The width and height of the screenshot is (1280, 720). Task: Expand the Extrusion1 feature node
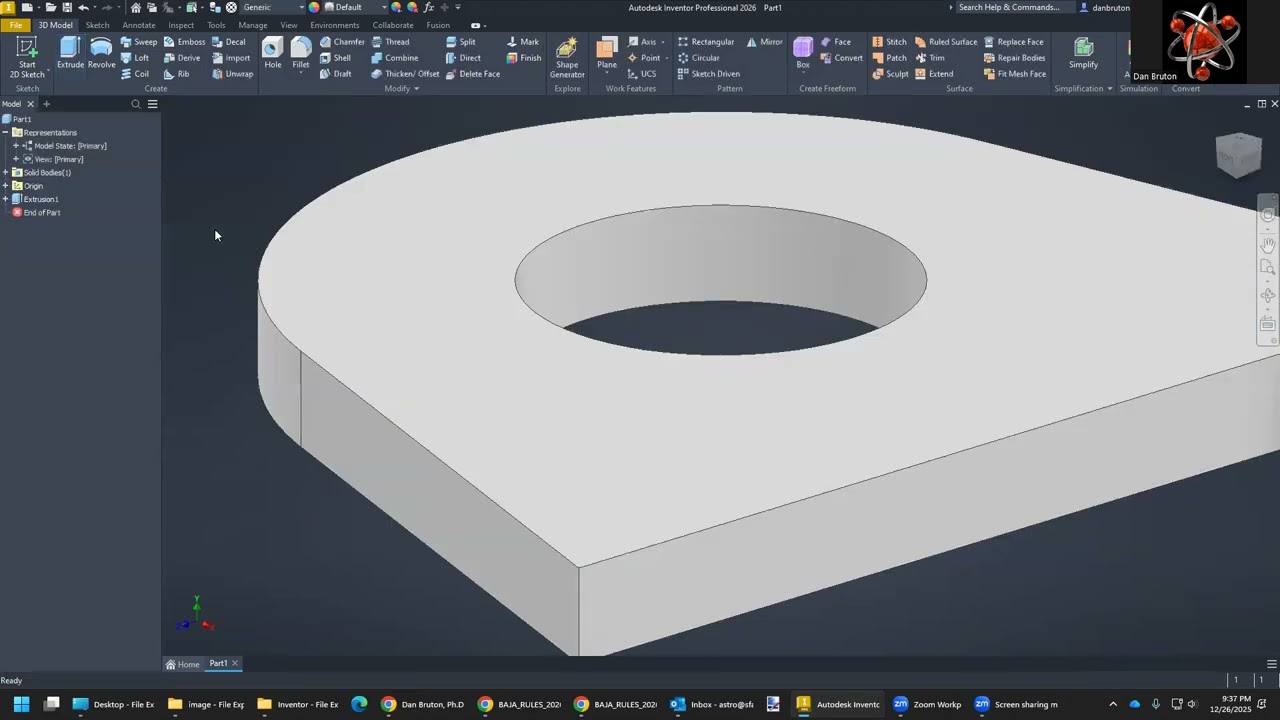[6, 199]
